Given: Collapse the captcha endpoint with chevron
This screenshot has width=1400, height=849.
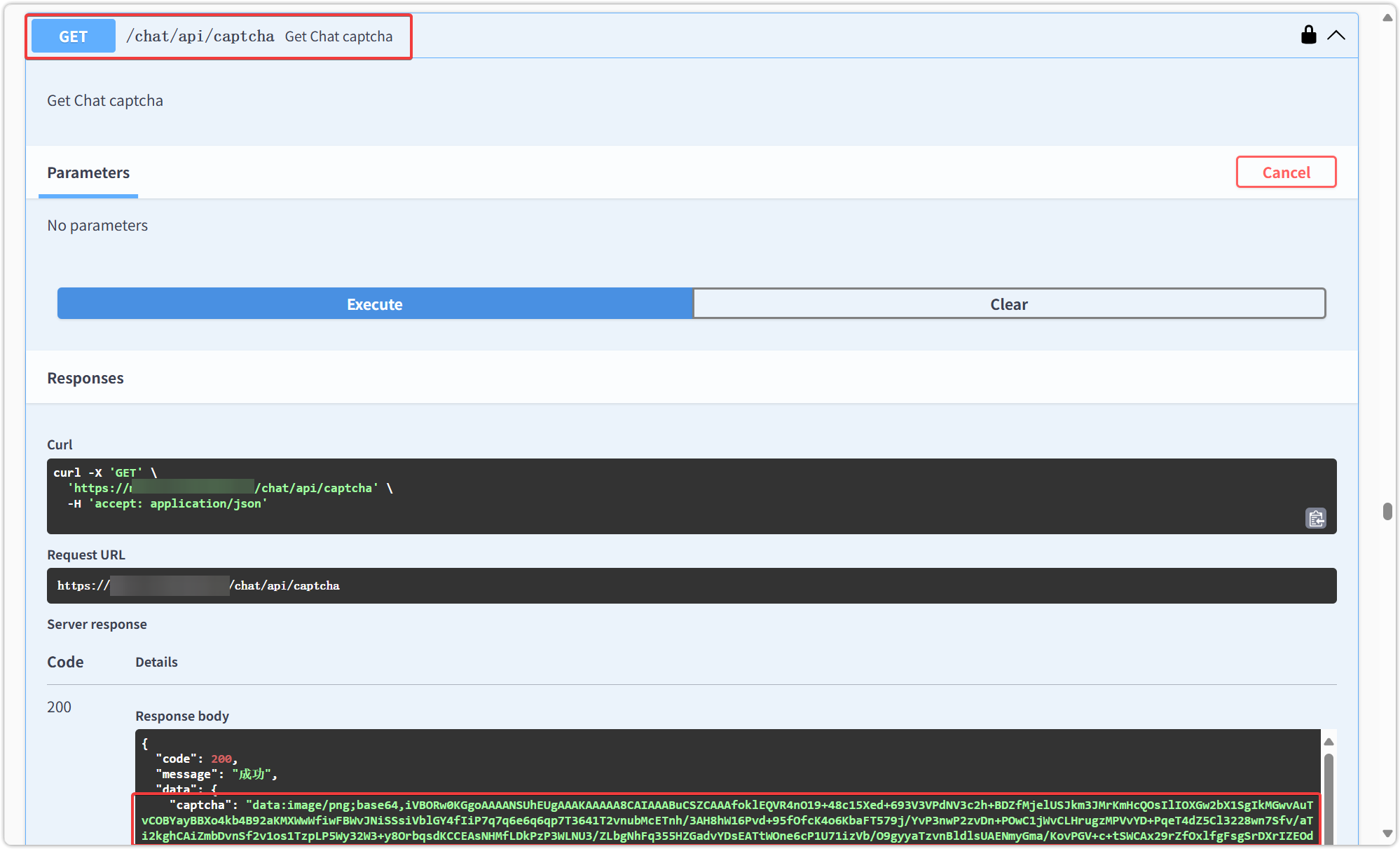Looking at the screenshot, I should tap(1336, 35).
